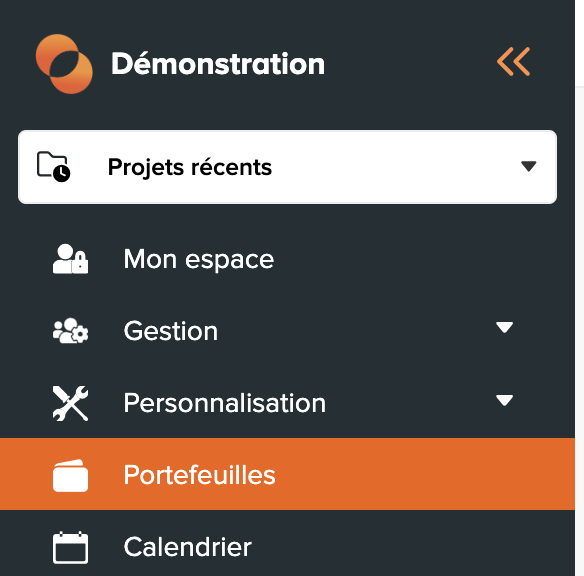Image resolution: width=584 pixels, height=576 pixels.
Task: Expand the Personnalisation submenu arrow
Action: [504, 400]
